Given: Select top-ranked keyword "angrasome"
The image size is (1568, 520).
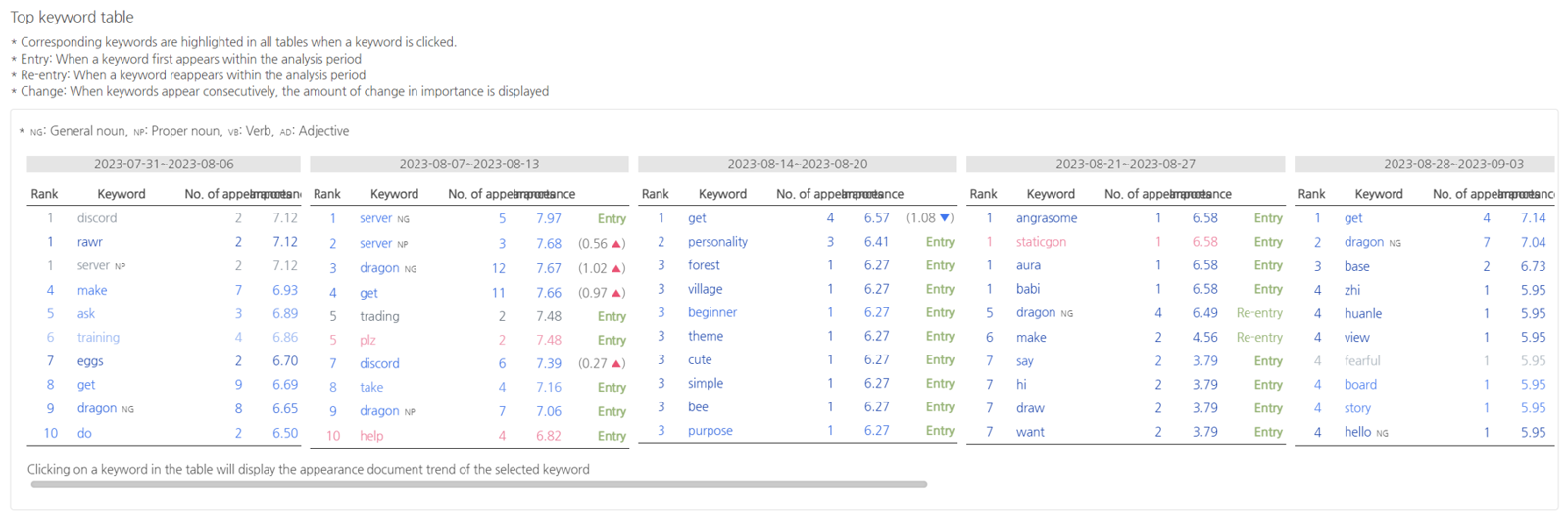Looking at the screenshot, I should [x=1046, y=218].
